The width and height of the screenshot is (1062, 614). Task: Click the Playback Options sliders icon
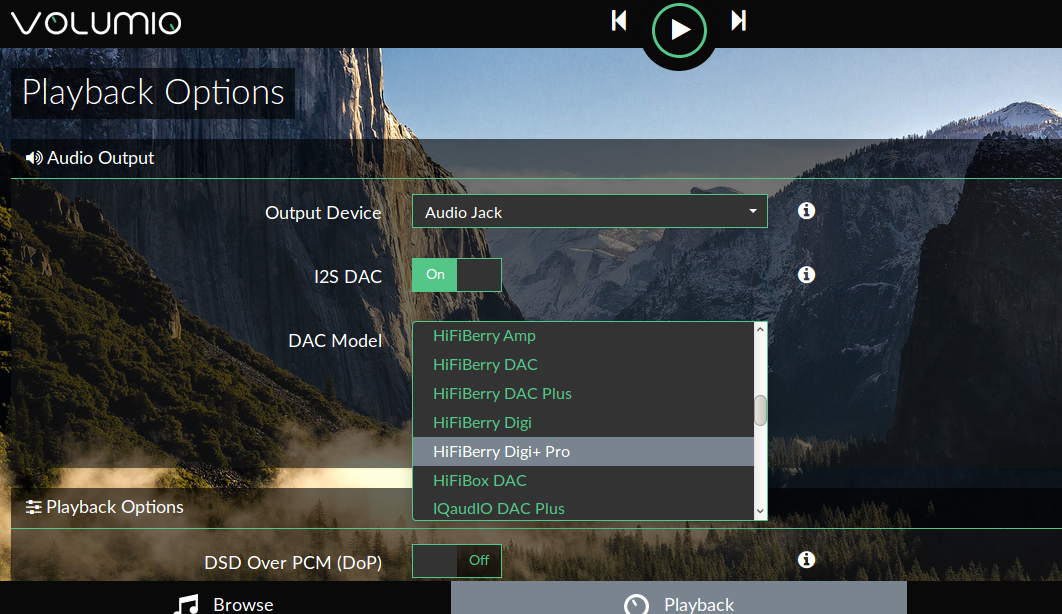tap(34, 507)
